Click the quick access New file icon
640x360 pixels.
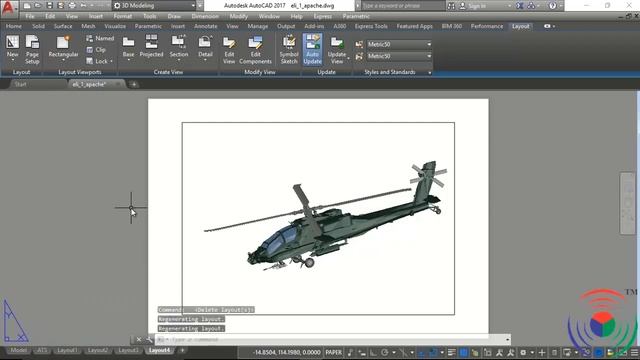27,6
